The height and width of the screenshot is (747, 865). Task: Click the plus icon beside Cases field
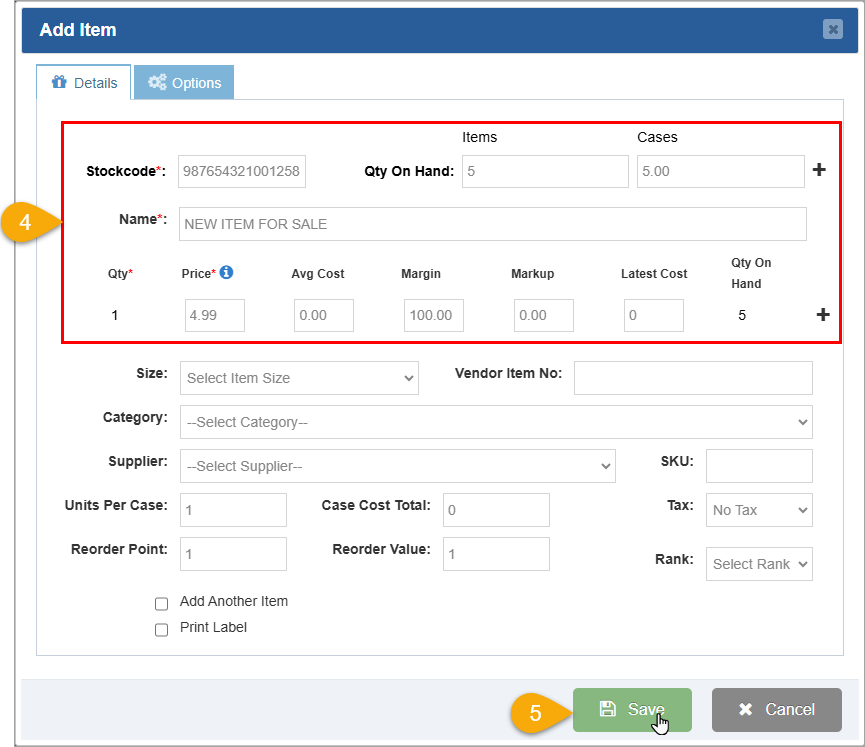coord(819,170)
